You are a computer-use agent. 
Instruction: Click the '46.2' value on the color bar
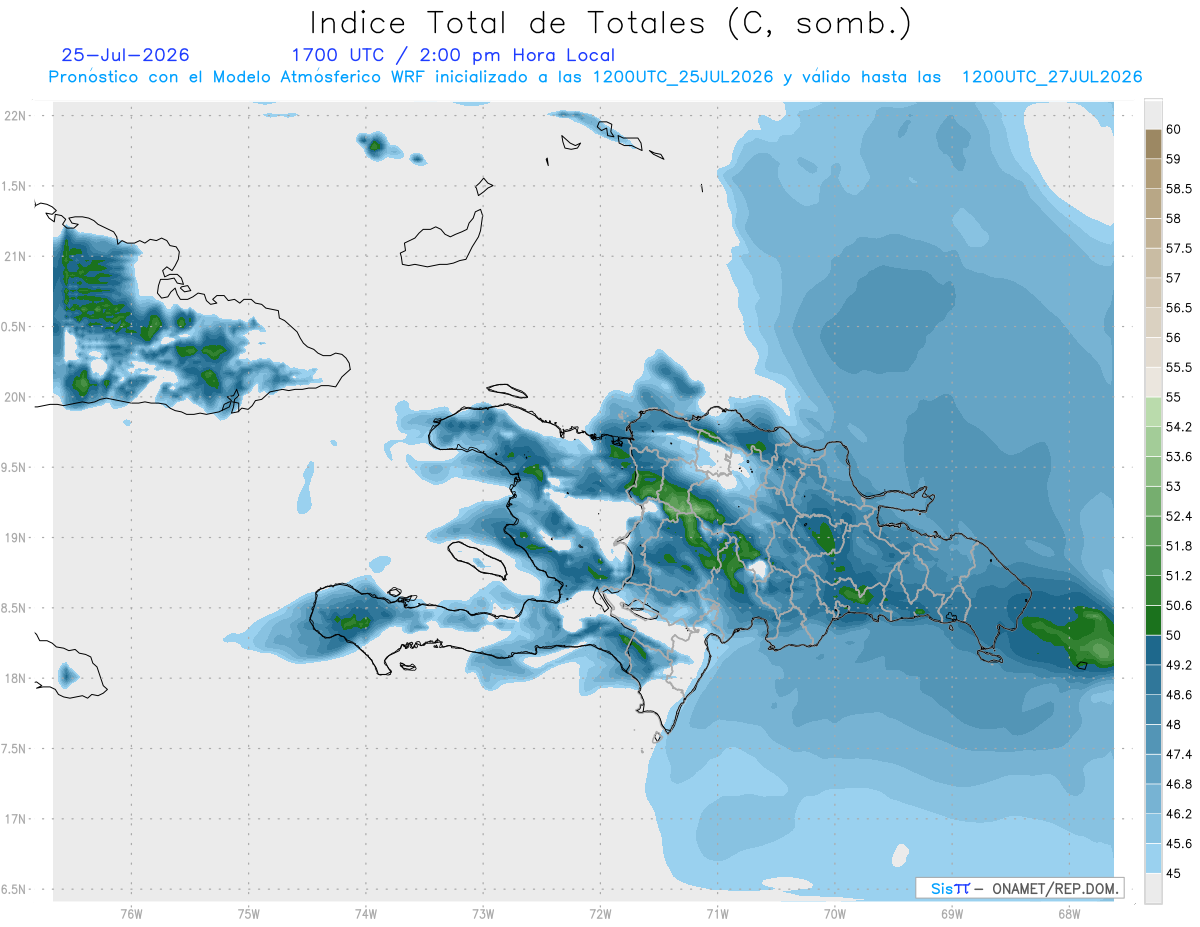(x=1181, y=815)
